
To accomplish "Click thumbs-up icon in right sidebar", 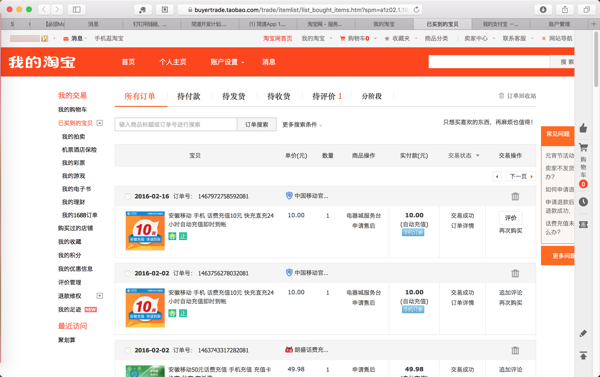I will tap(583, 128).
